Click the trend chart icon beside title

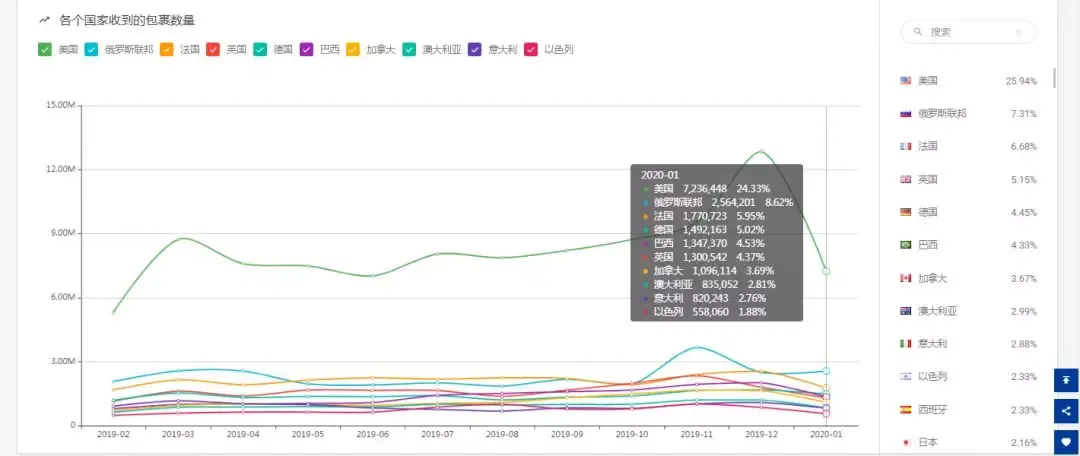pyautogui.click(x=45, y=20)
